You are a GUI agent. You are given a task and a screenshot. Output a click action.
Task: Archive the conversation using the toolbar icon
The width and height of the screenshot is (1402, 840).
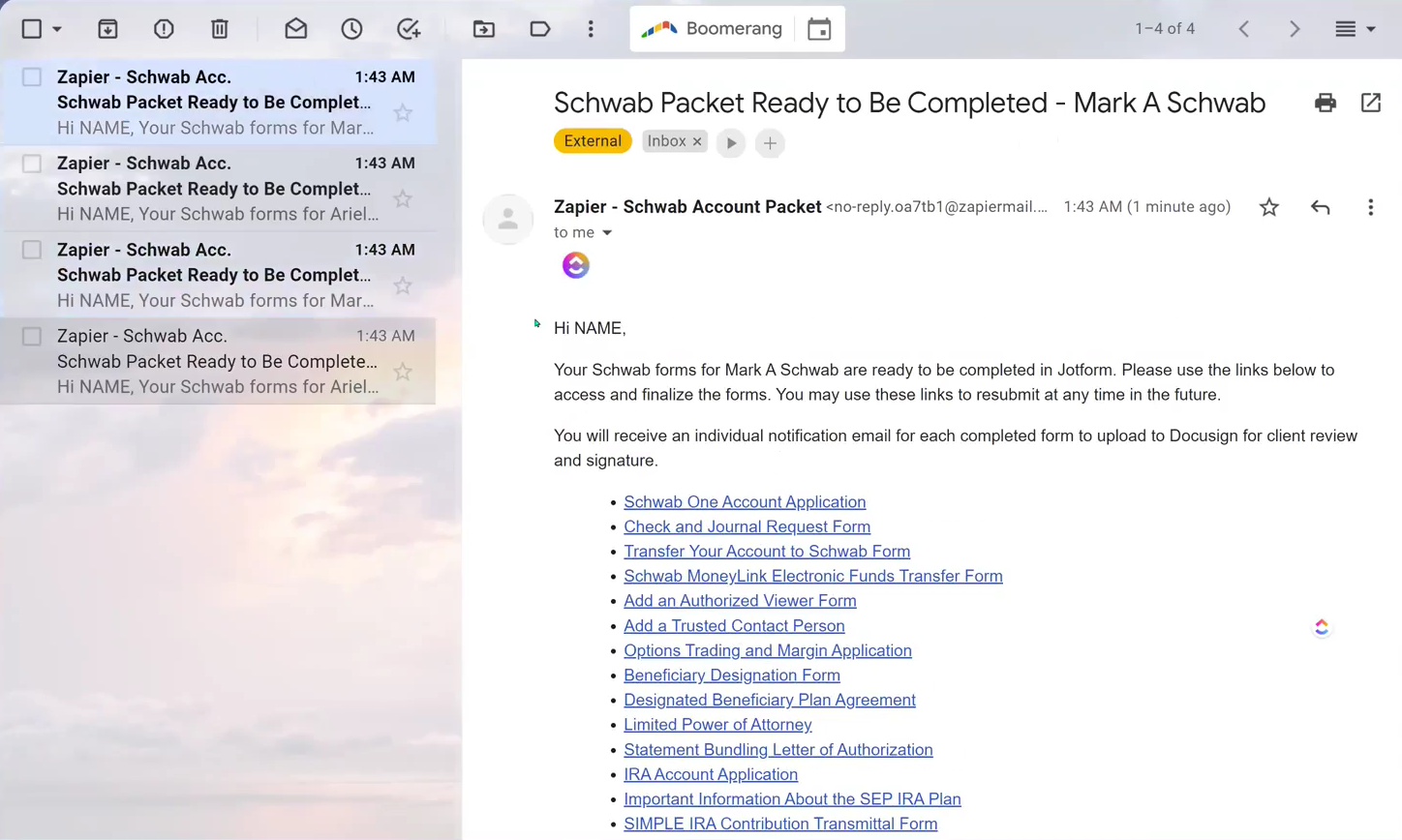pos(107,29)
